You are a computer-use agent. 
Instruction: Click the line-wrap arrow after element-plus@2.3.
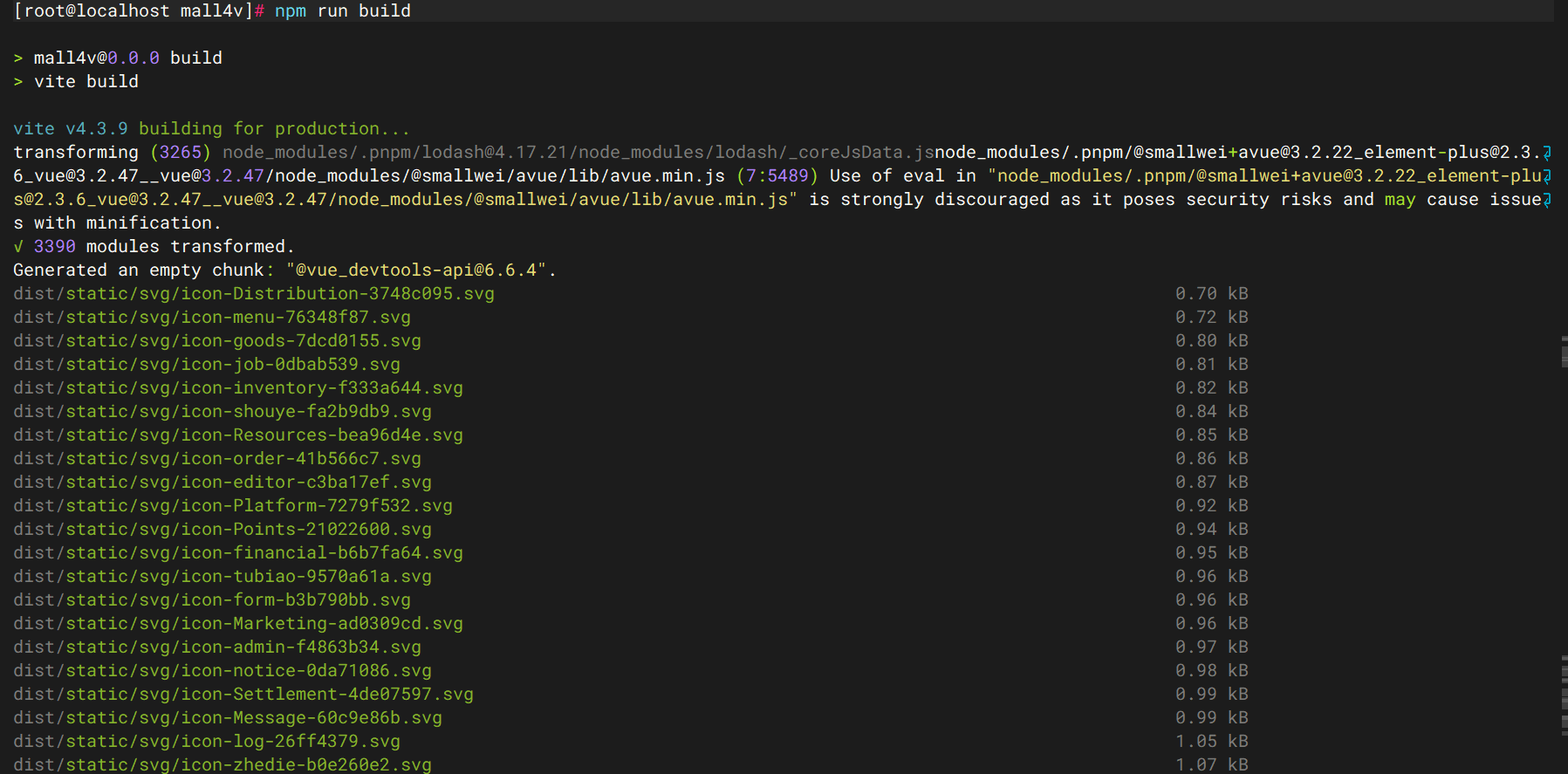pyautogui.click(x=1547, y=153)
